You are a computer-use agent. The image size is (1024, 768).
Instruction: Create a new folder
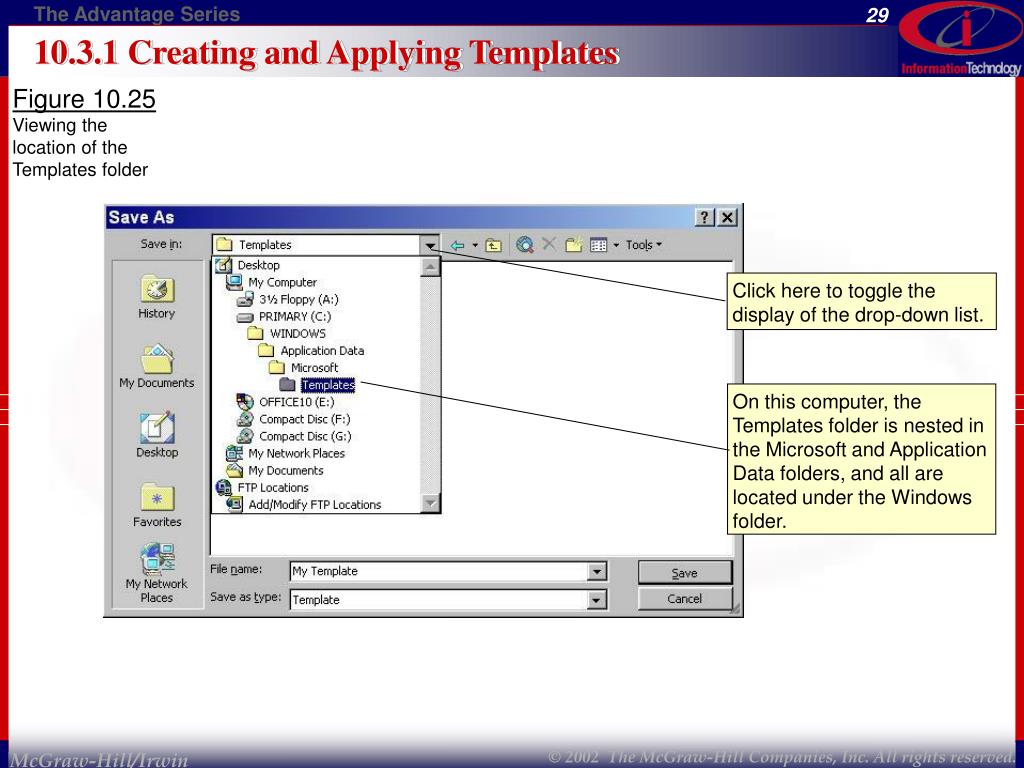(x=573, y=245)
